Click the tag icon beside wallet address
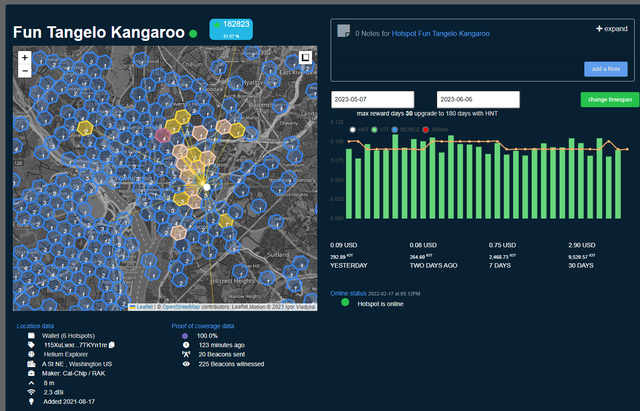 [31, 345]
